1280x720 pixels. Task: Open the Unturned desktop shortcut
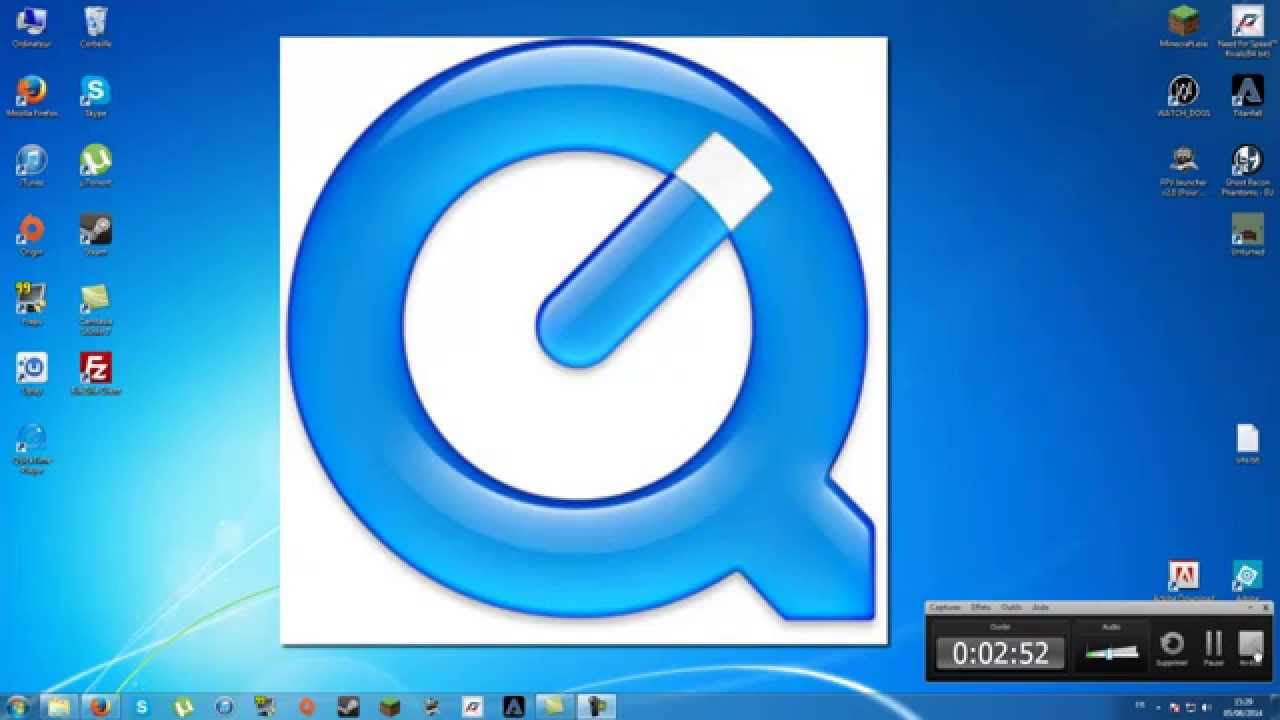pos(1247,235)
